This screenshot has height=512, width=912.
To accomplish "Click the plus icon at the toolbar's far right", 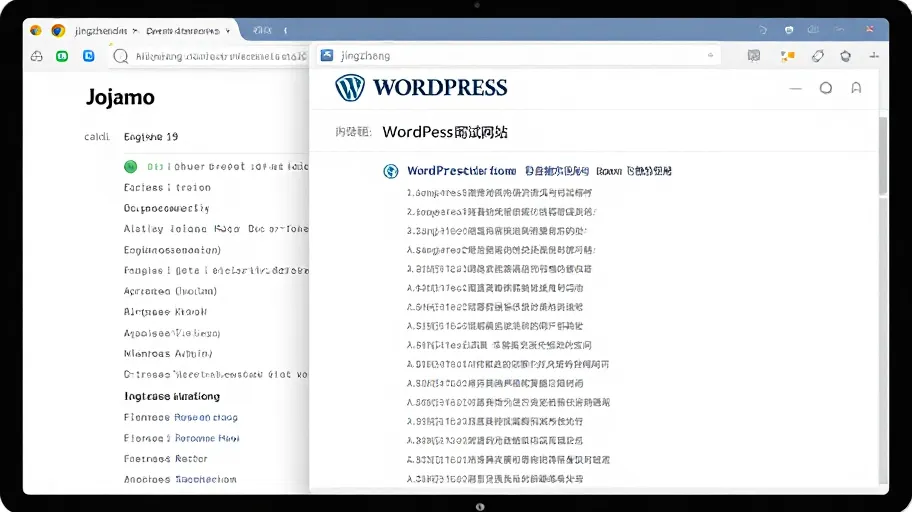I will click(874, 56).
